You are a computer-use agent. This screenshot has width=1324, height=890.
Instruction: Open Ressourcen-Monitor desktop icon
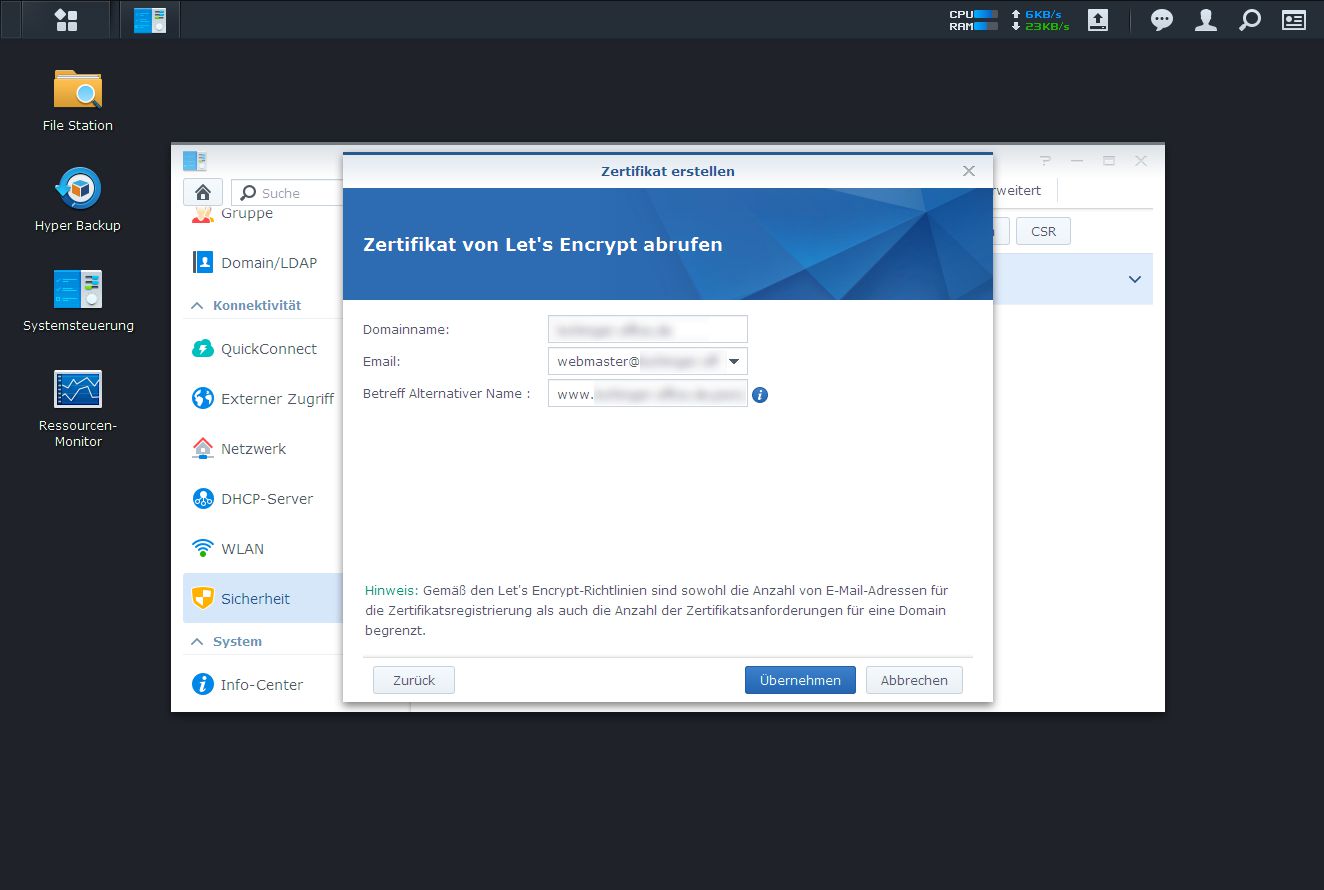(x=78, y=407)
